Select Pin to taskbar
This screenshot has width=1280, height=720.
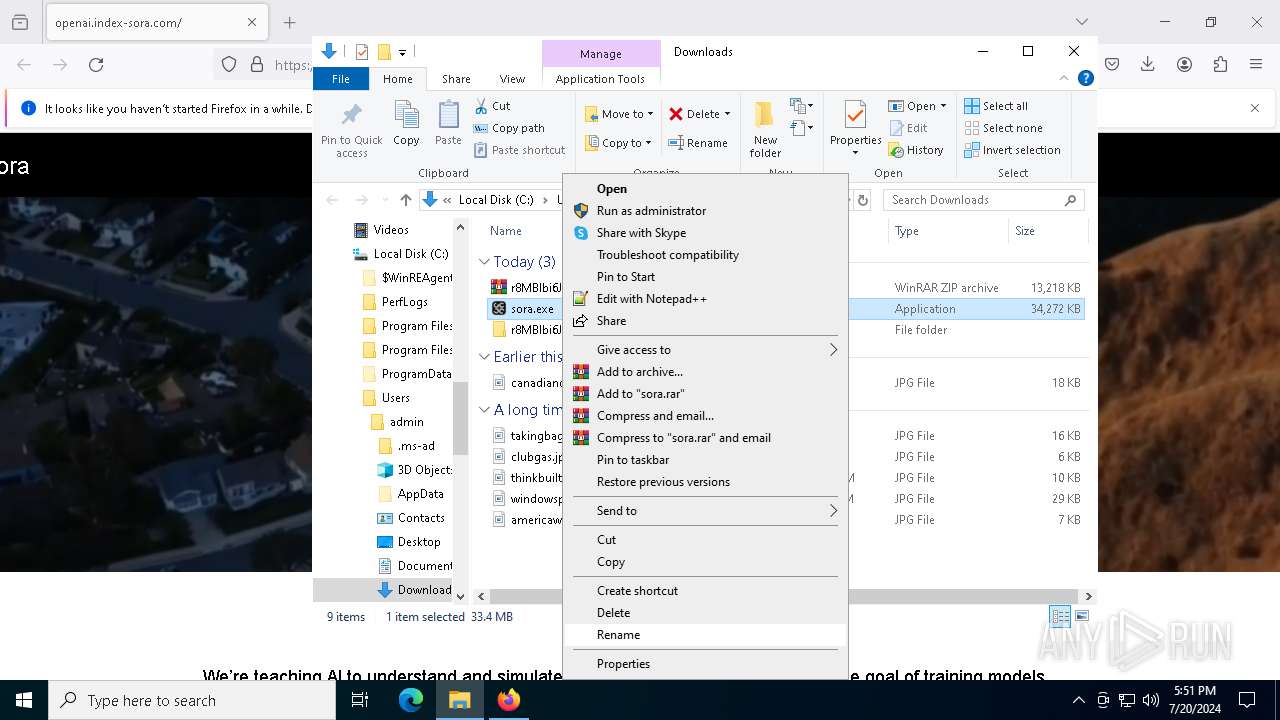706,460
